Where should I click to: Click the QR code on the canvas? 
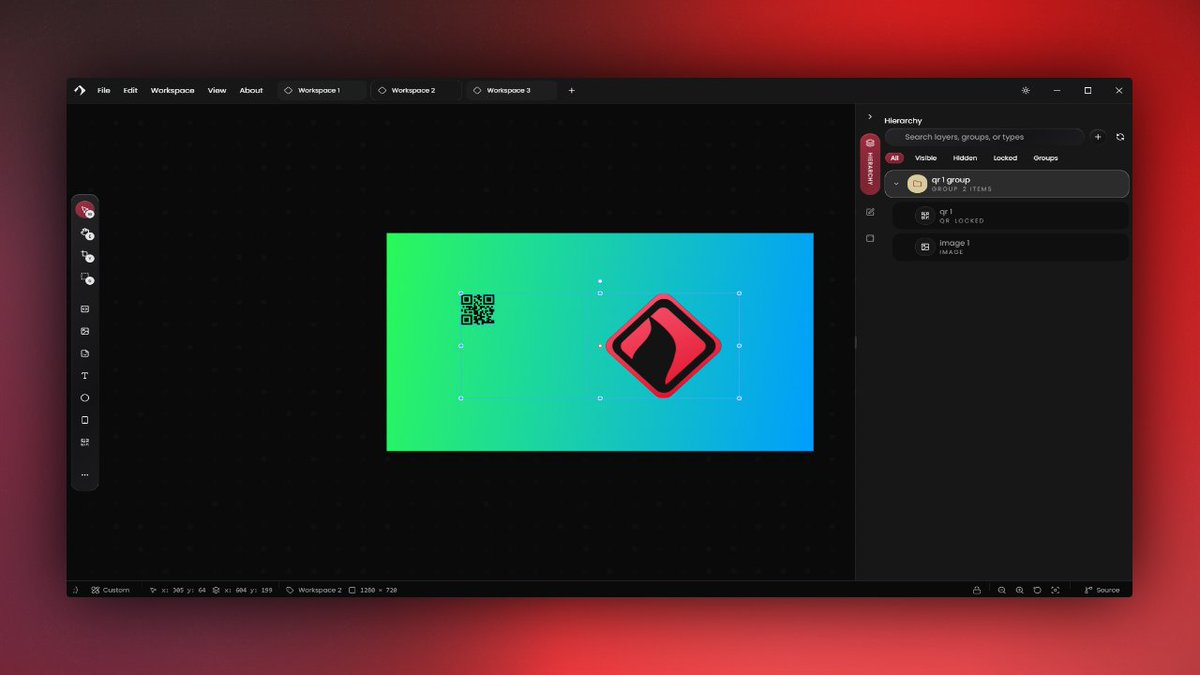click(x=478, y=310)
